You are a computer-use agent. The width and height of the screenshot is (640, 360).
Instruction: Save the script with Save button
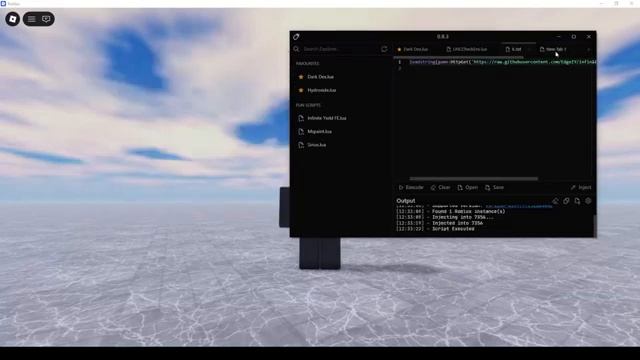(495, 187)
